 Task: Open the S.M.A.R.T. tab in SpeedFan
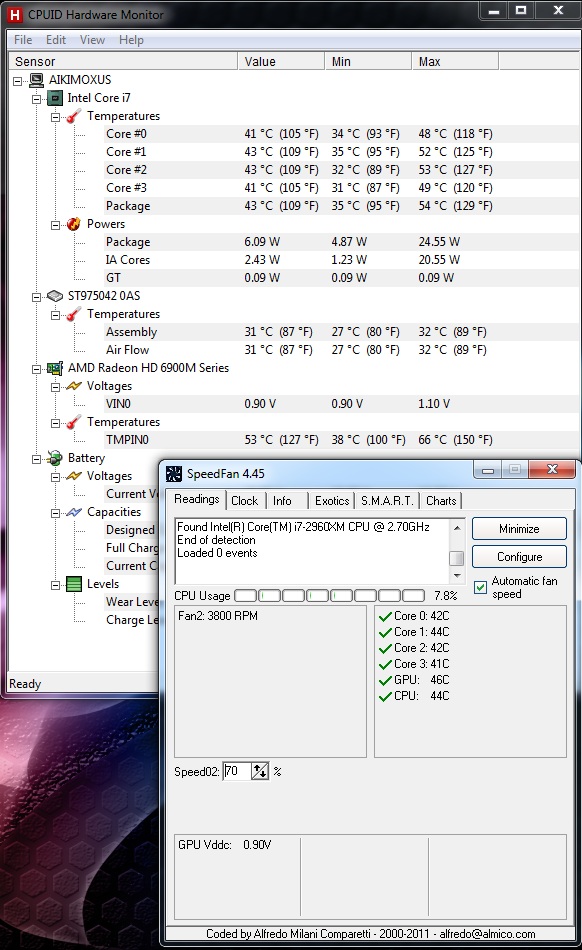pos(387,501)
